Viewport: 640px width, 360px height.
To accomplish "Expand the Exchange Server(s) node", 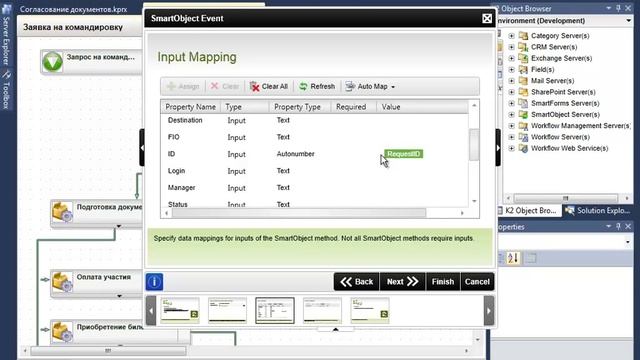I will pyautogui.click(x=511, y=58).
